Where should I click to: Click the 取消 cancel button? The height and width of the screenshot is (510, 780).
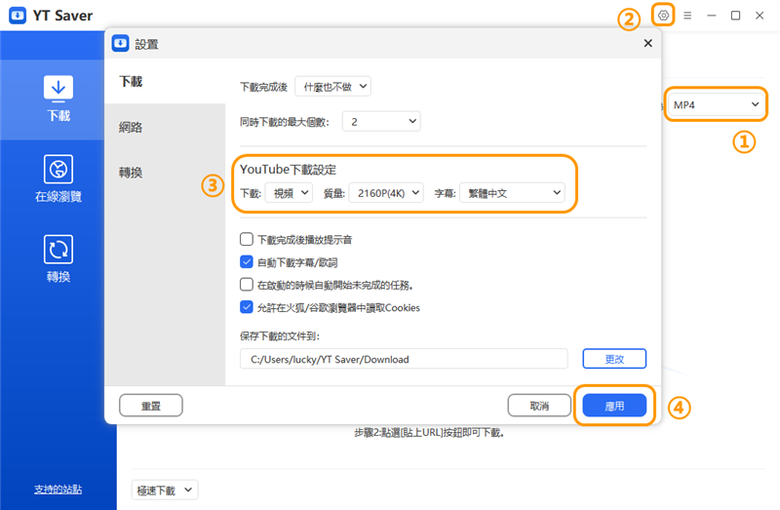click(x=539, y=406)
